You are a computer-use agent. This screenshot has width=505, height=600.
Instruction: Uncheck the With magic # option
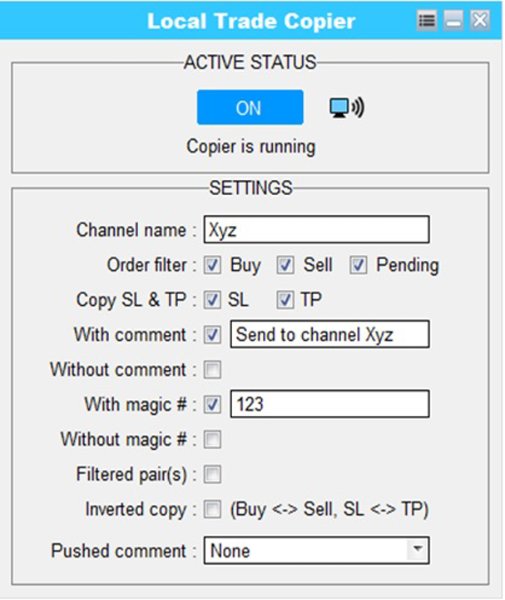(x=212, y=404)
